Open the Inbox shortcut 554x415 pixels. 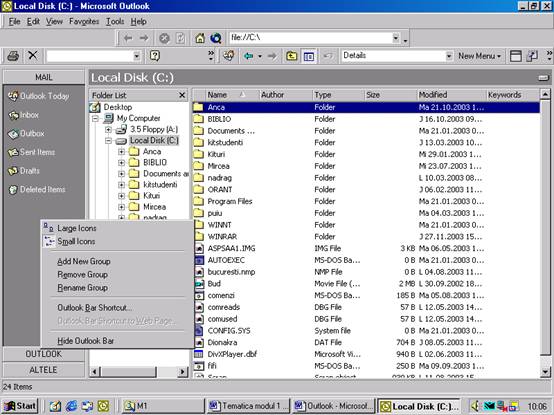[23, 115]
